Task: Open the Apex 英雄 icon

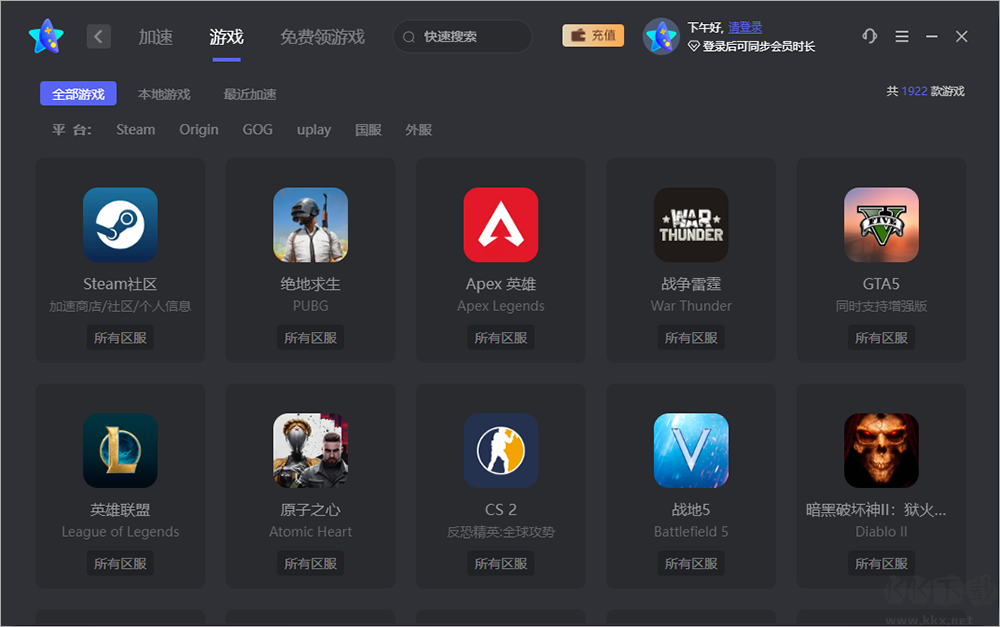Action: [x=501, y=225]
